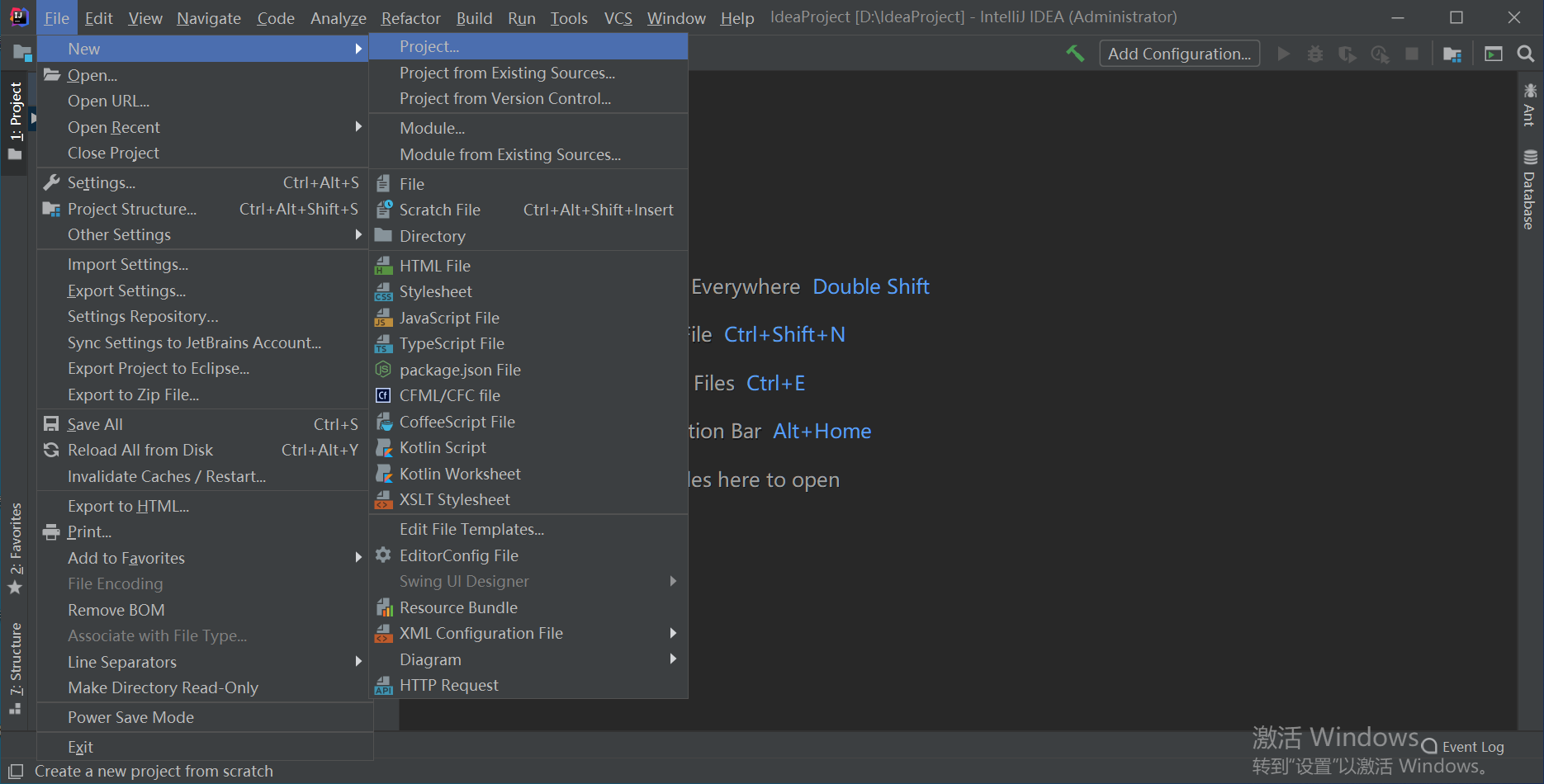Click Reload All from Disk
The height and width of the screenshot is (784, 1544).
click(x=202, y=450)
